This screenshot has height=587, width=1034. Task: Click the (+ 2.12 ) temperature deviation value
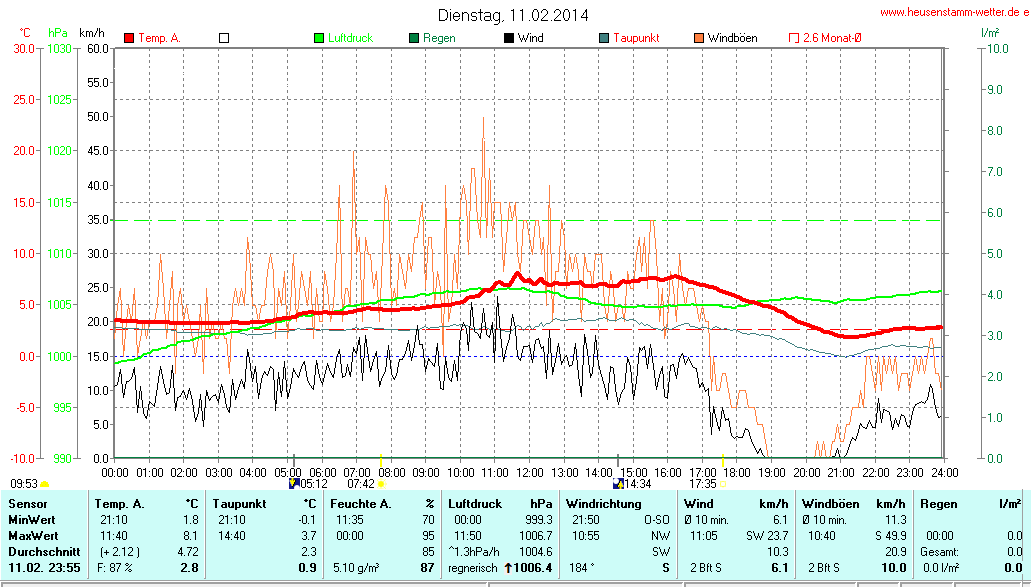120,551
